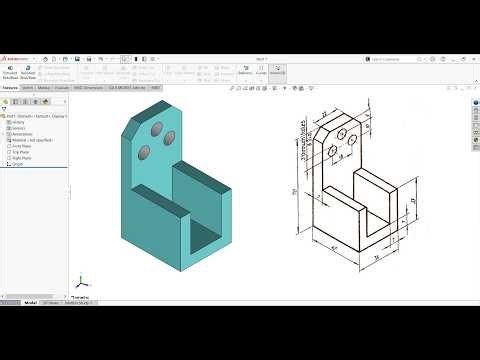Viewport: 480px width, 360px height.
Task: Save the part with the Save icon
Action: pos(77,59)
